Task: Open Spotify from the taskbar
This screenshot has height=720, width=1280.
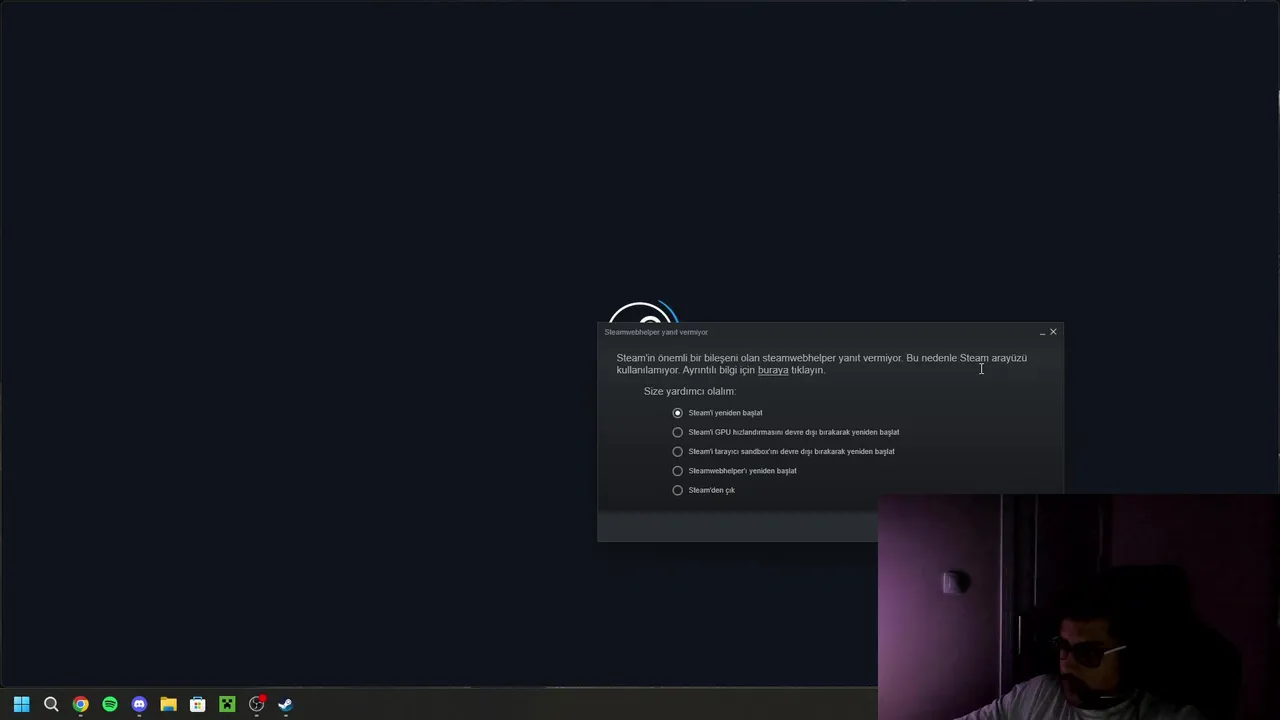Action: 110,704
